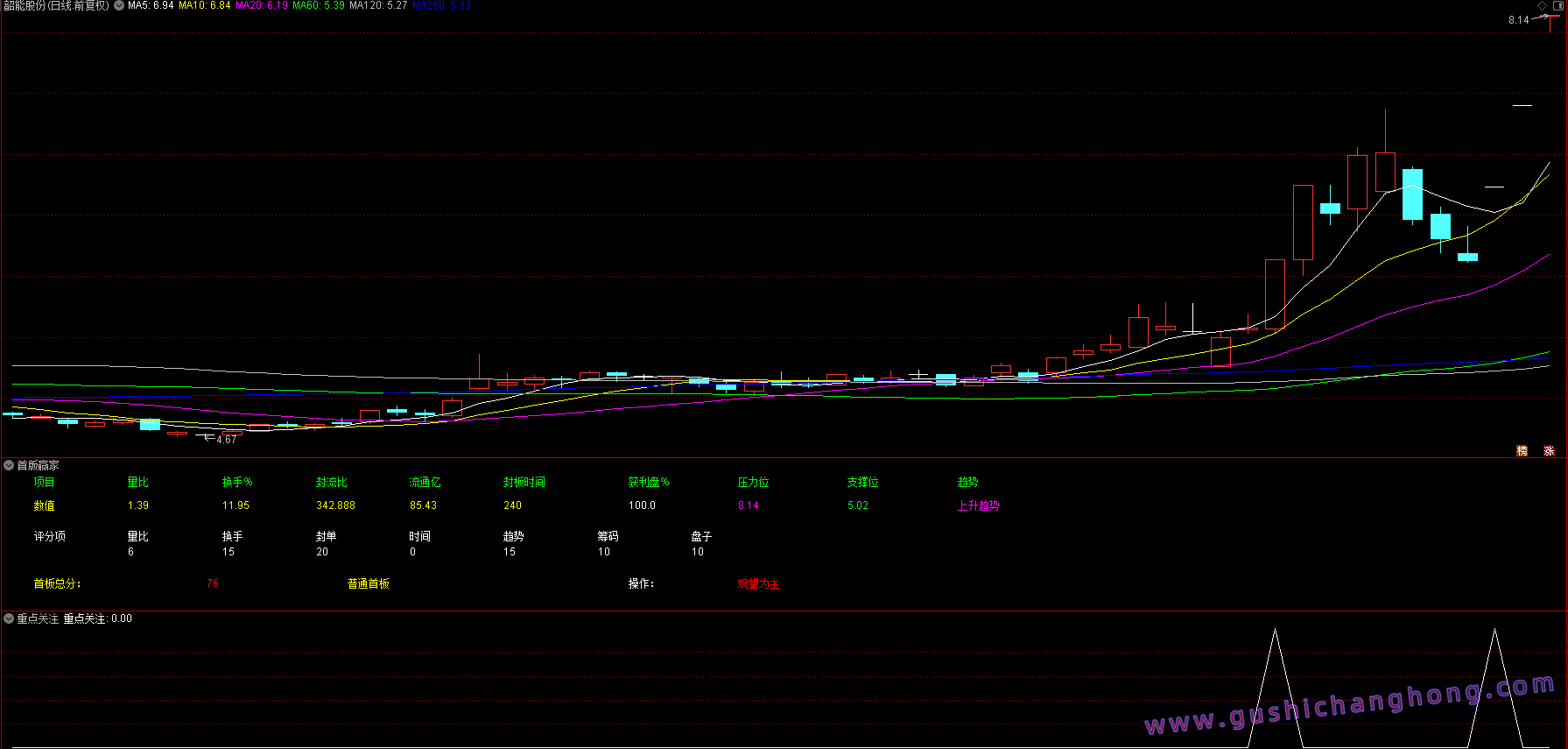Toggle the side panel icon at top right

click(1558, 5)
